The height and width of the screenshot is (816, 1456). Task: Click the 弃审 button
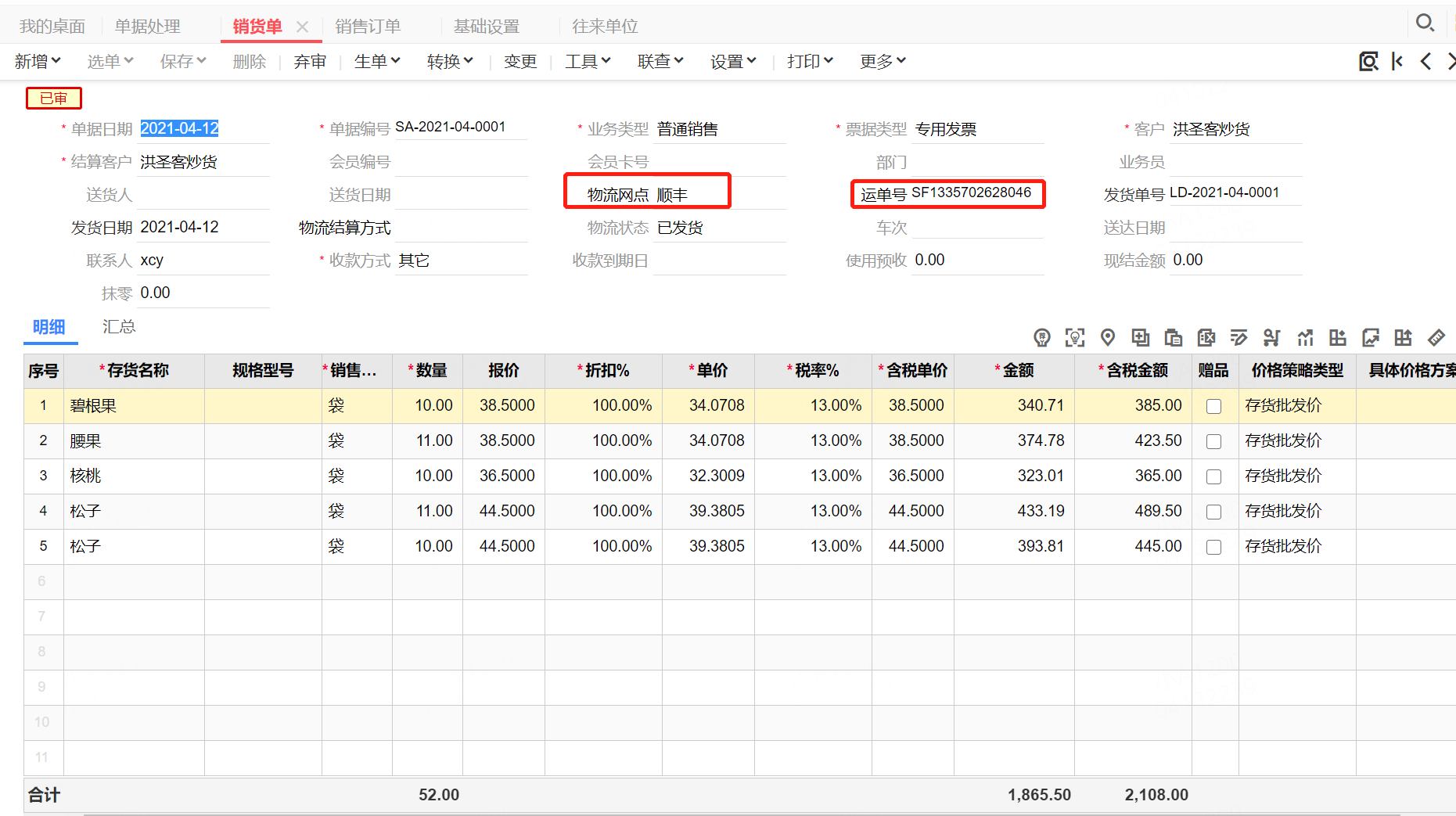coord(310,61)
